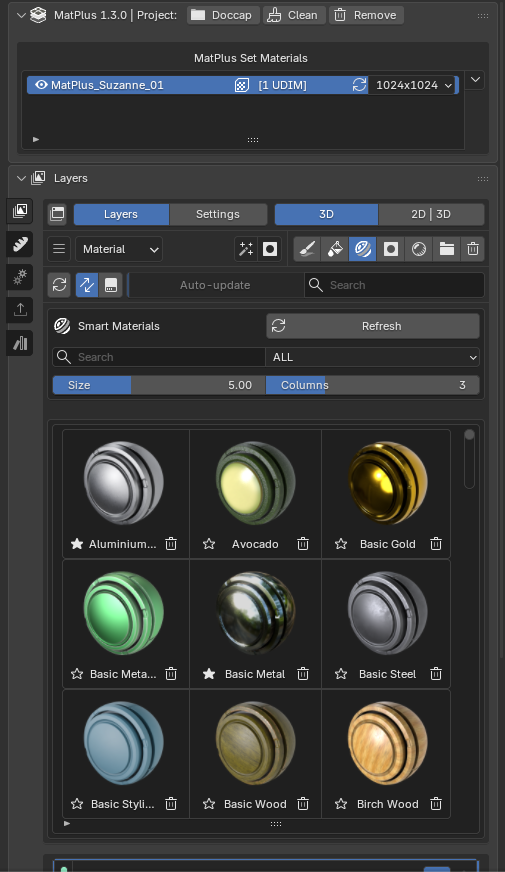Click the mask icon next to magic wand
Image resolution: width=505 pixels, height=872 pixels.
tap(270, 249)
